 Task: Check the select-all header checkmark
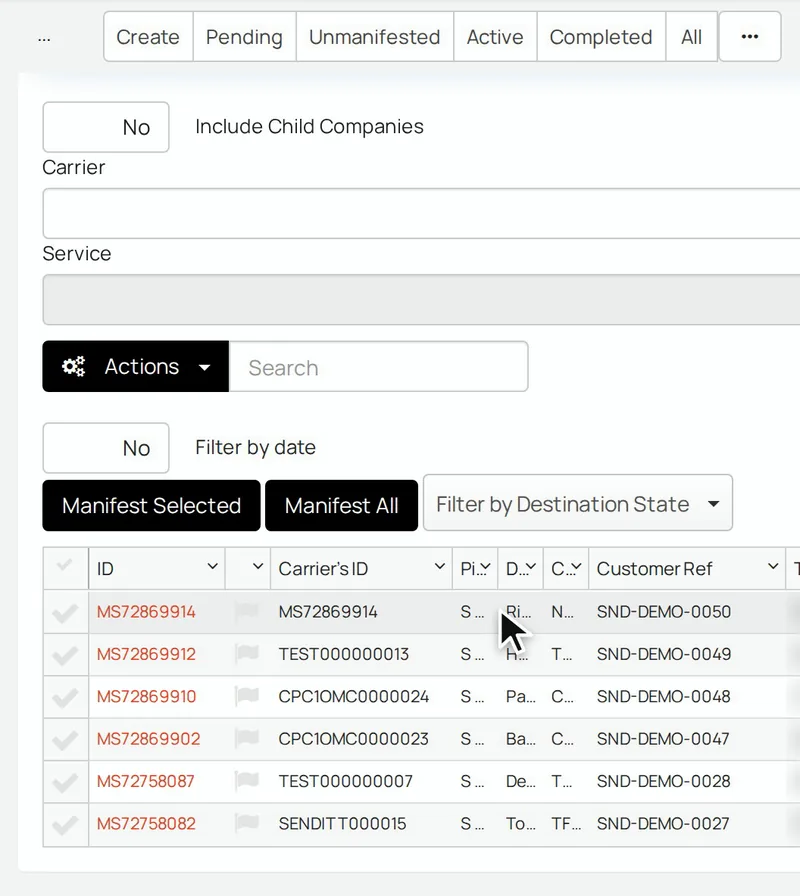click(x=65, y=566)
